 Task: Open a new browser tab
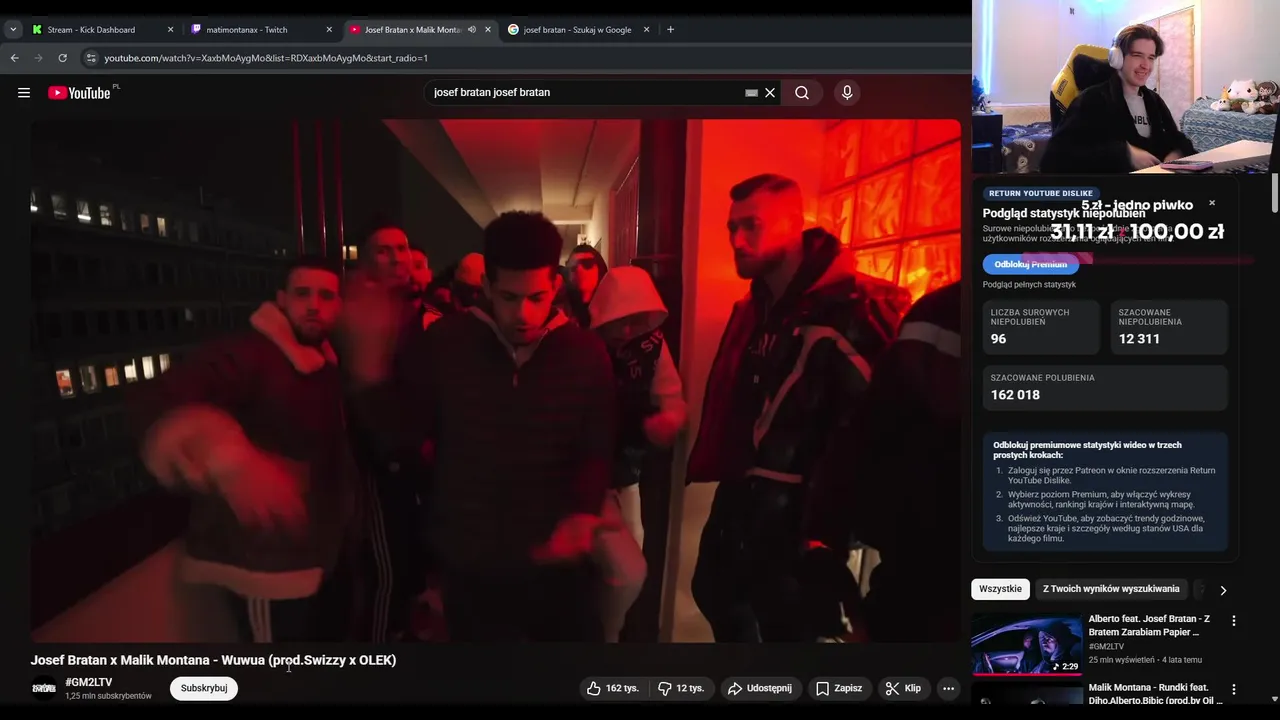[x=670, y=29]
